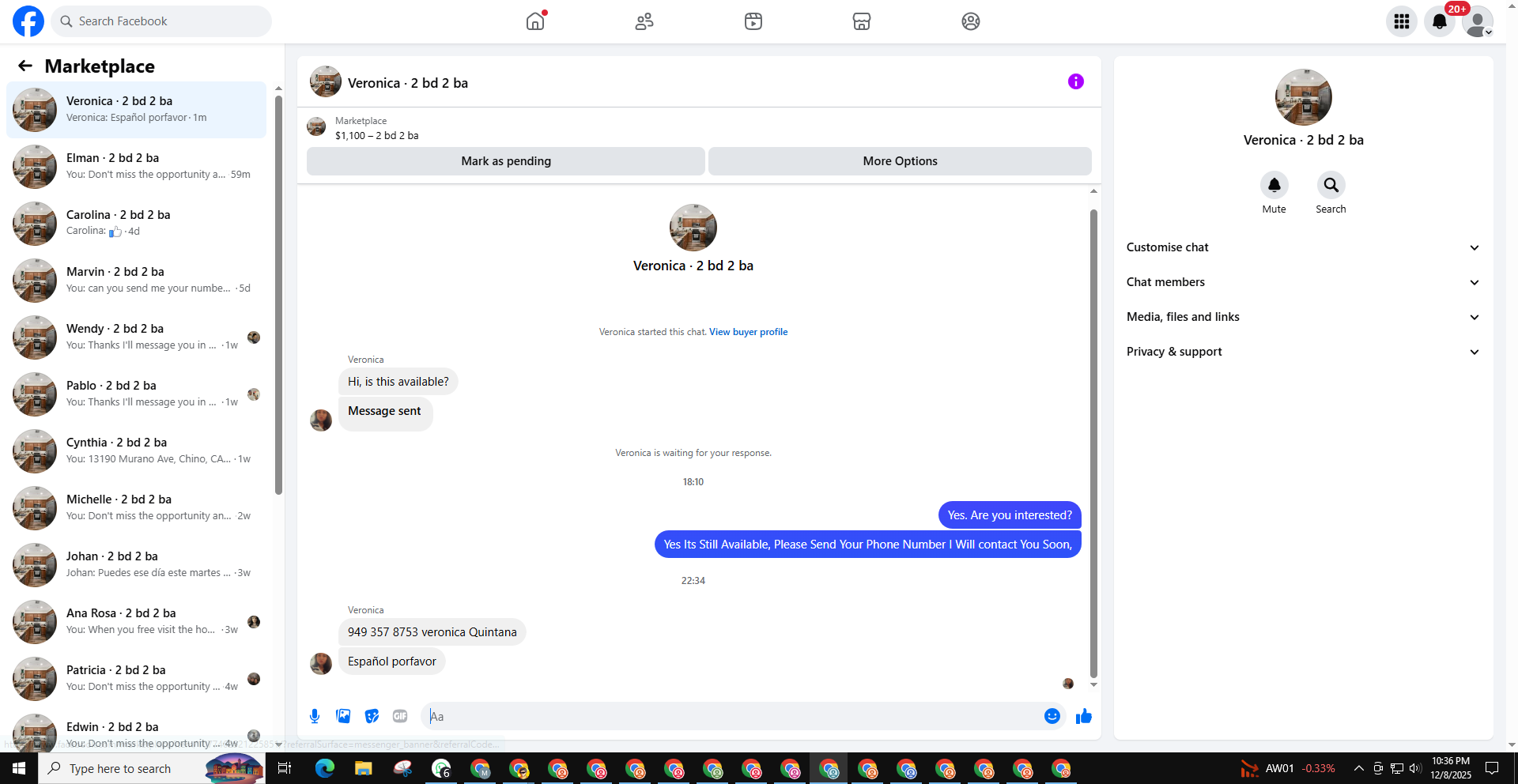Open the Elman · 2 bd 2 ba conversation

[x=136, y=166]
